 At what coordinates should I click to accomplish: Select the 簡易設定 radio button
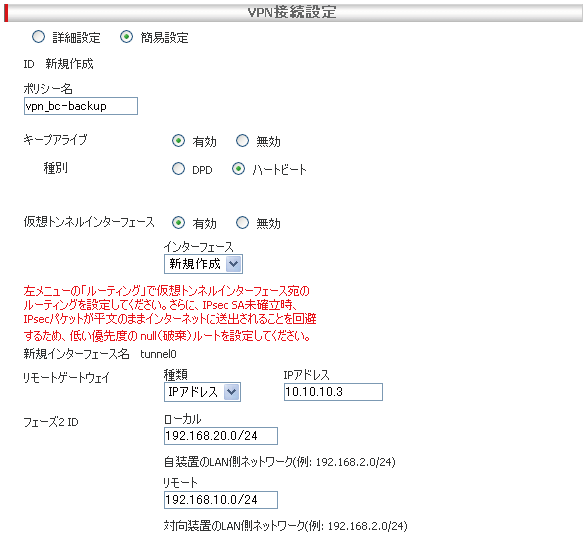[126, 37]
